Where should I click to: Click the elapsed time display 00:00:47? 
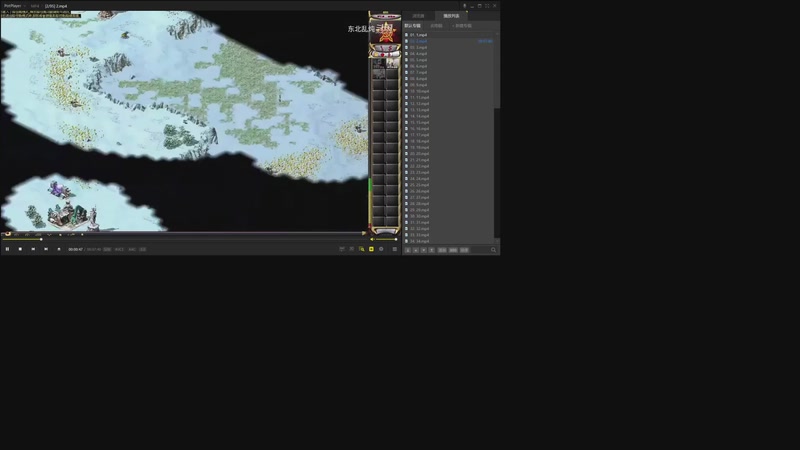76,249
